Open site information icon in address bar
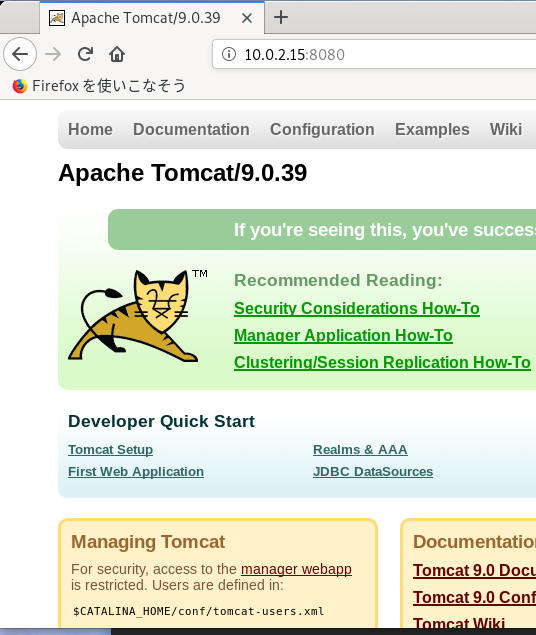The height and width of the screenshot is (635, 536). 229,54
